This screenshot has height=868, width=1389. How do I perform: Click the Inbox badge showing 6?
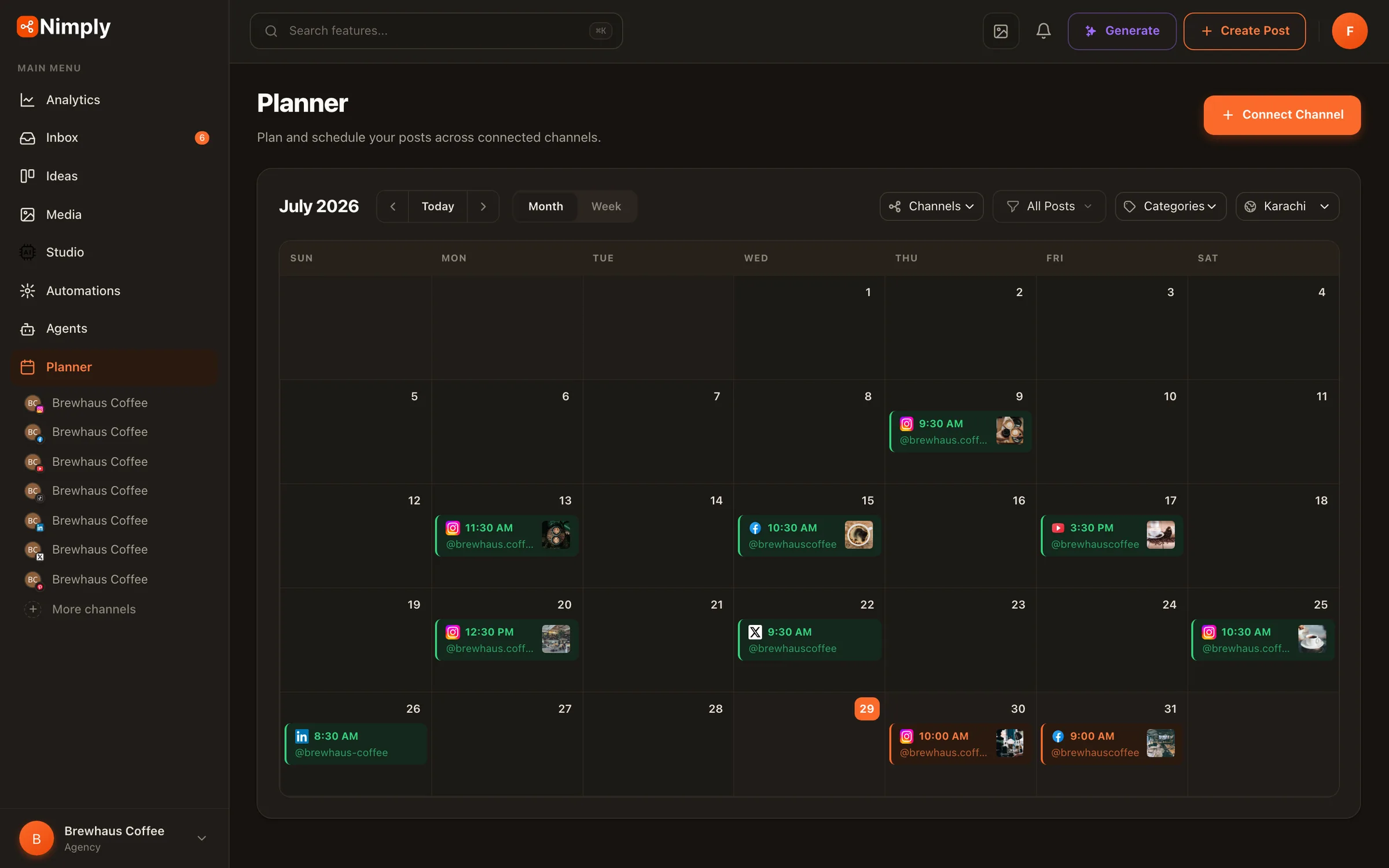(201, 138)
